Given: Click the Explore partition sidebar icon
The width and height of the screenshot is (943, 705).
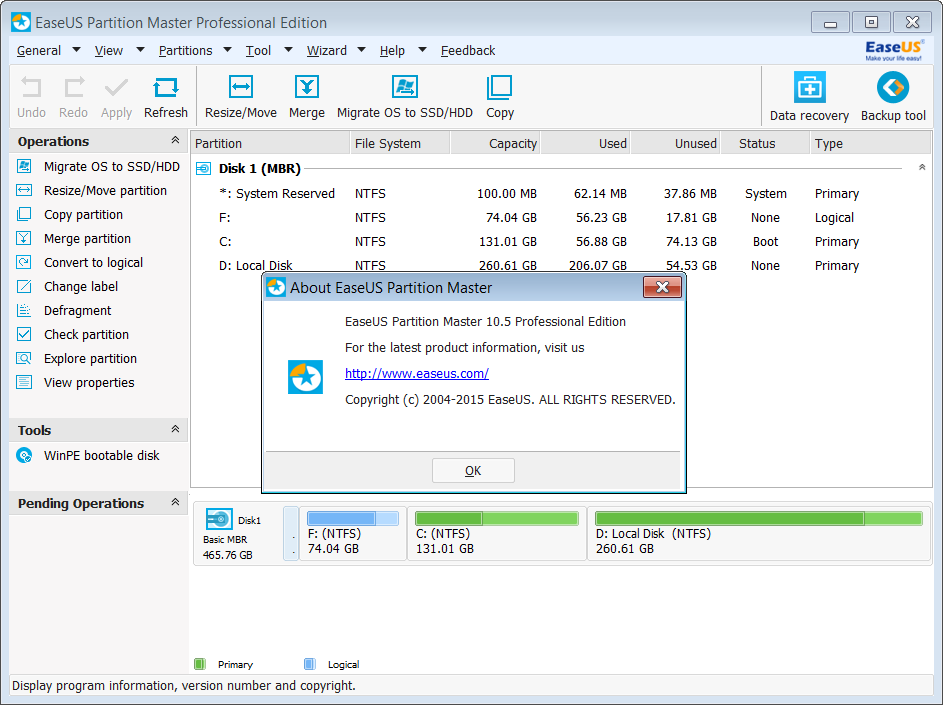Looking at the screenshot, I should (24, 359).
